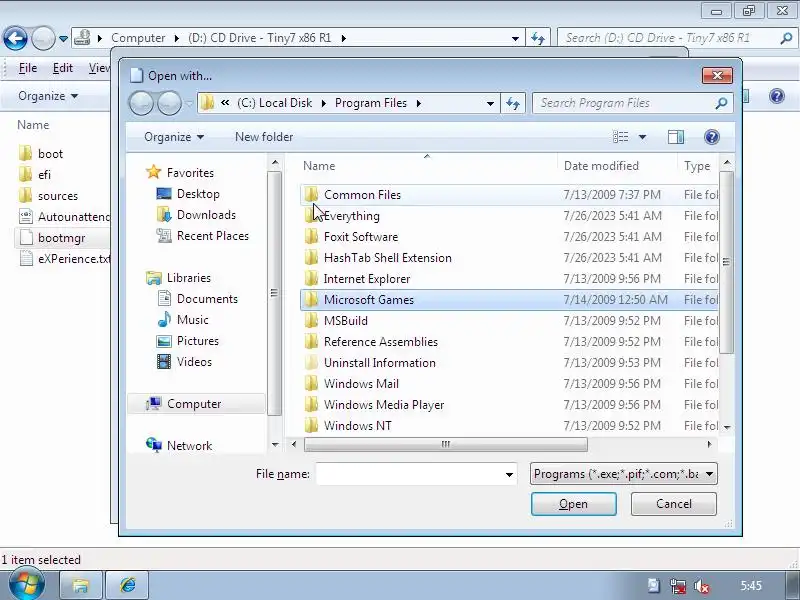Click the Action Center tray icon

pyautogui.click(x=654, y=586)
